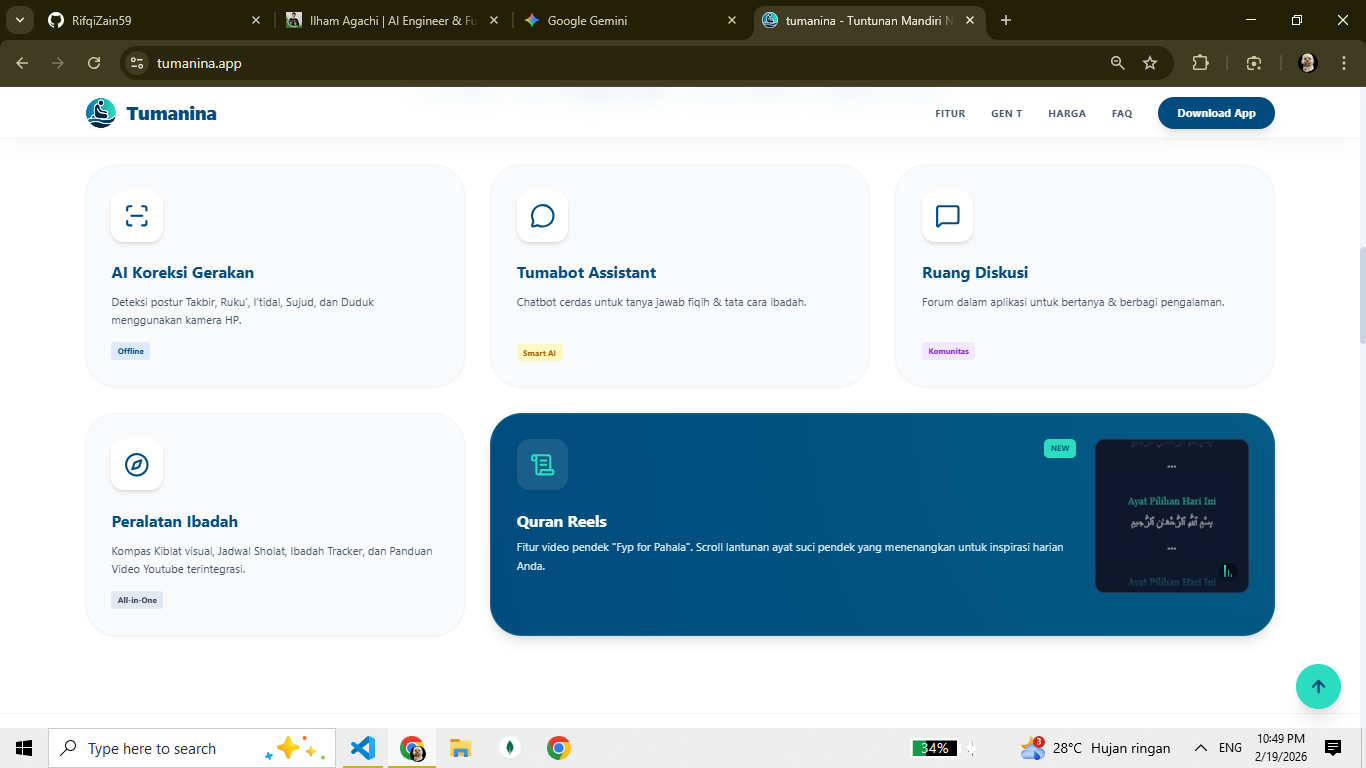Image resolution: width=1366 pixels, height=768 pixels.
Task: Expand the hidden icons chevron in system tray
Action: click(1199, 747)
